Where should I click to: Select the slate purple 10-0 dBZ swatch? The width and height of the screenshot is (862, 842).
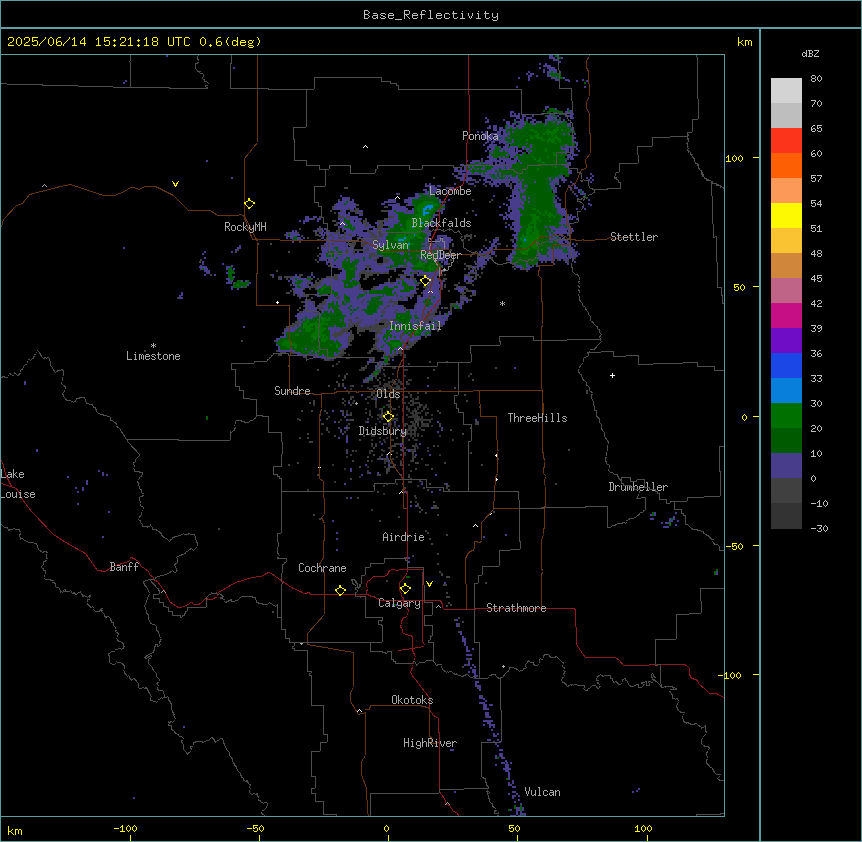tap(786, 466)
